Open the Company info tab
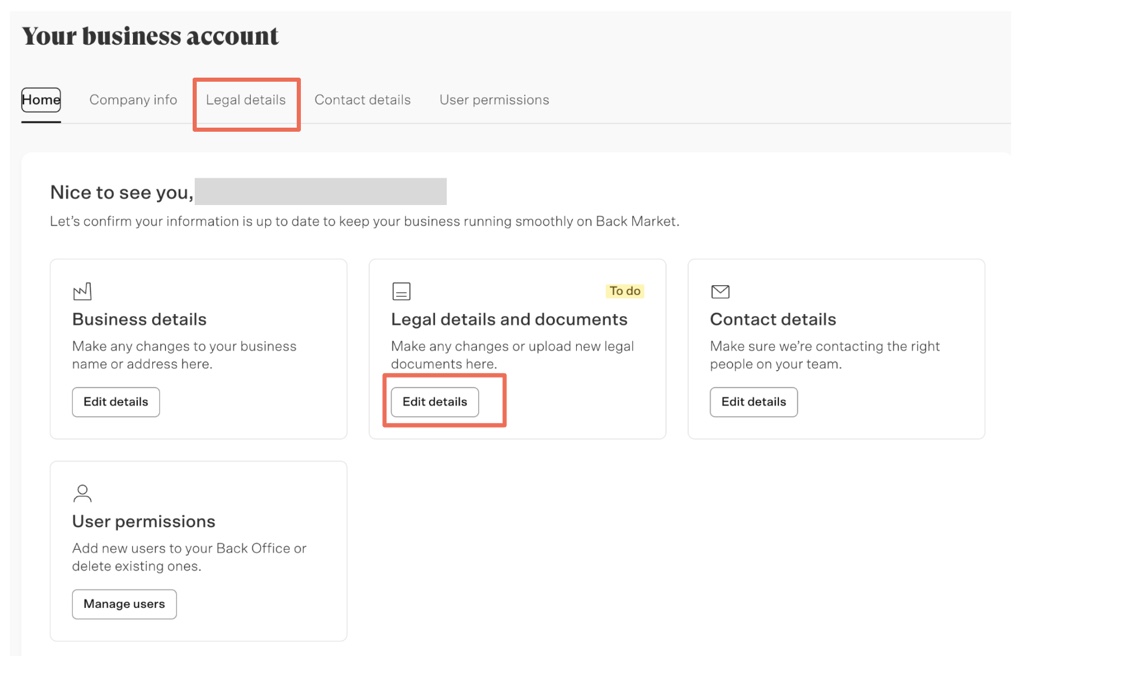Screen dimensions: 1125x676 point(133,100)
